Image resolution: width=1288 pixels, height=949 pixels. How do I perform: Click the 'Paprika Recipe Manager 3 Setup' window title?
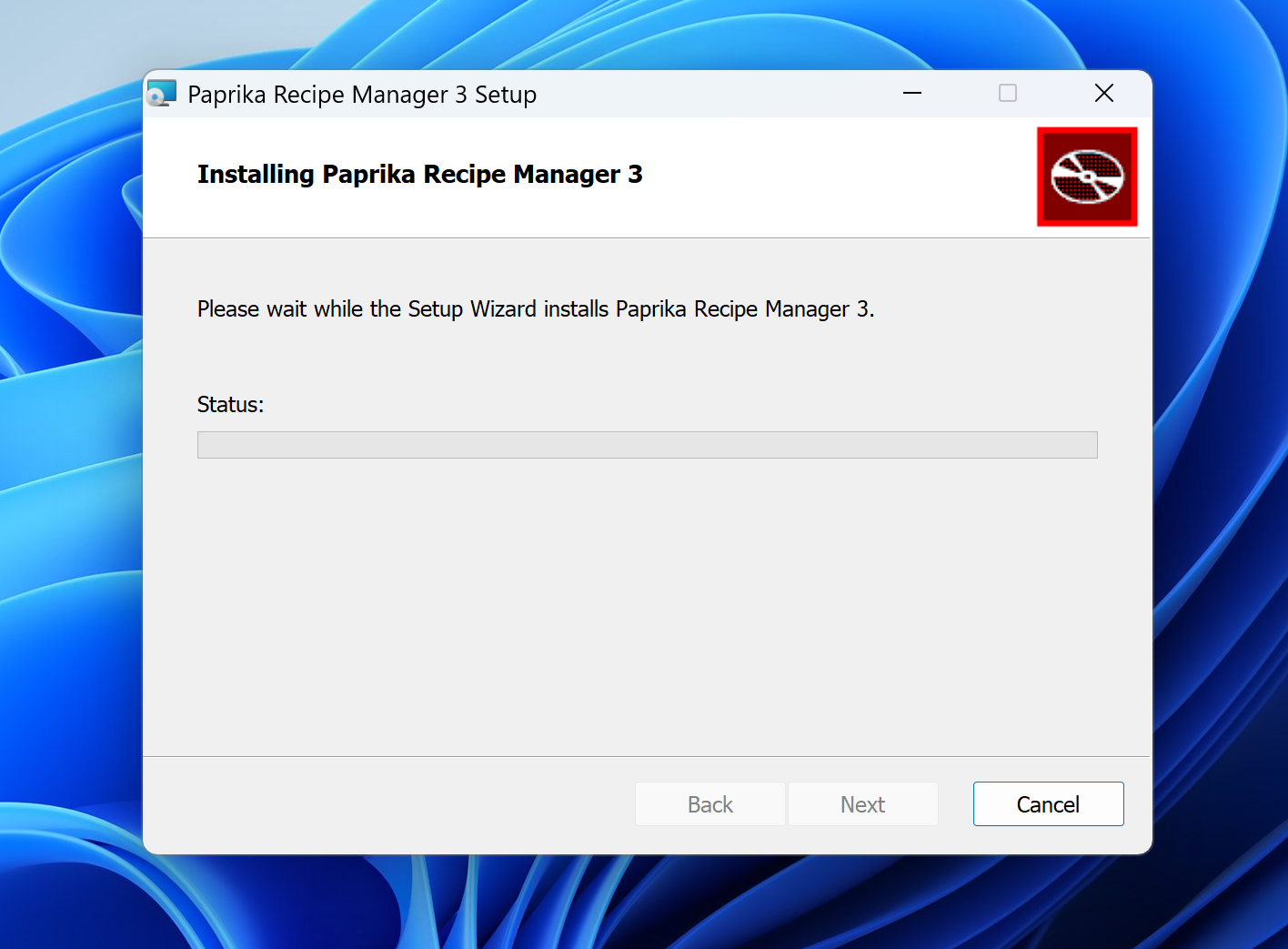(361, 95)
